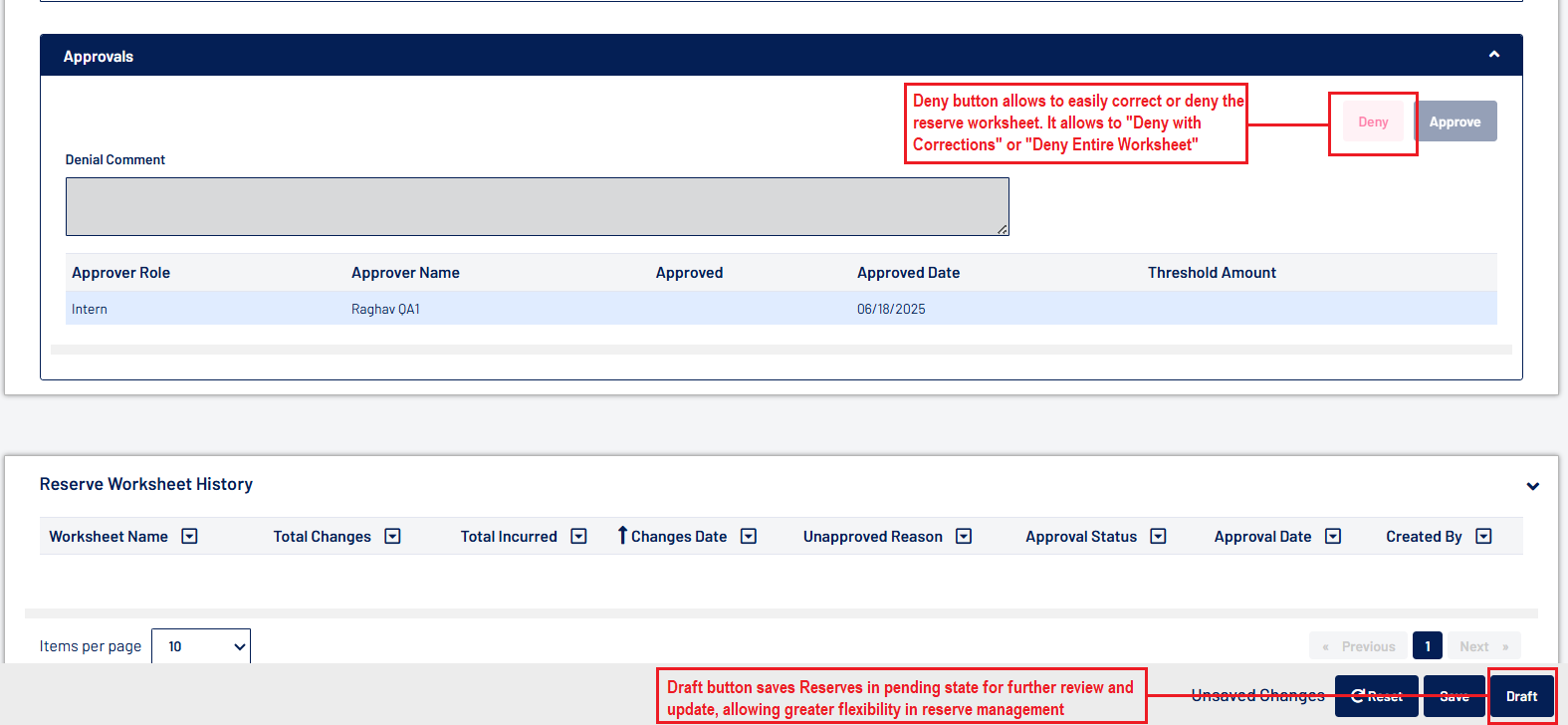Sort by Changes Date column header
The image size is (1568, 725).
point(678,537)
